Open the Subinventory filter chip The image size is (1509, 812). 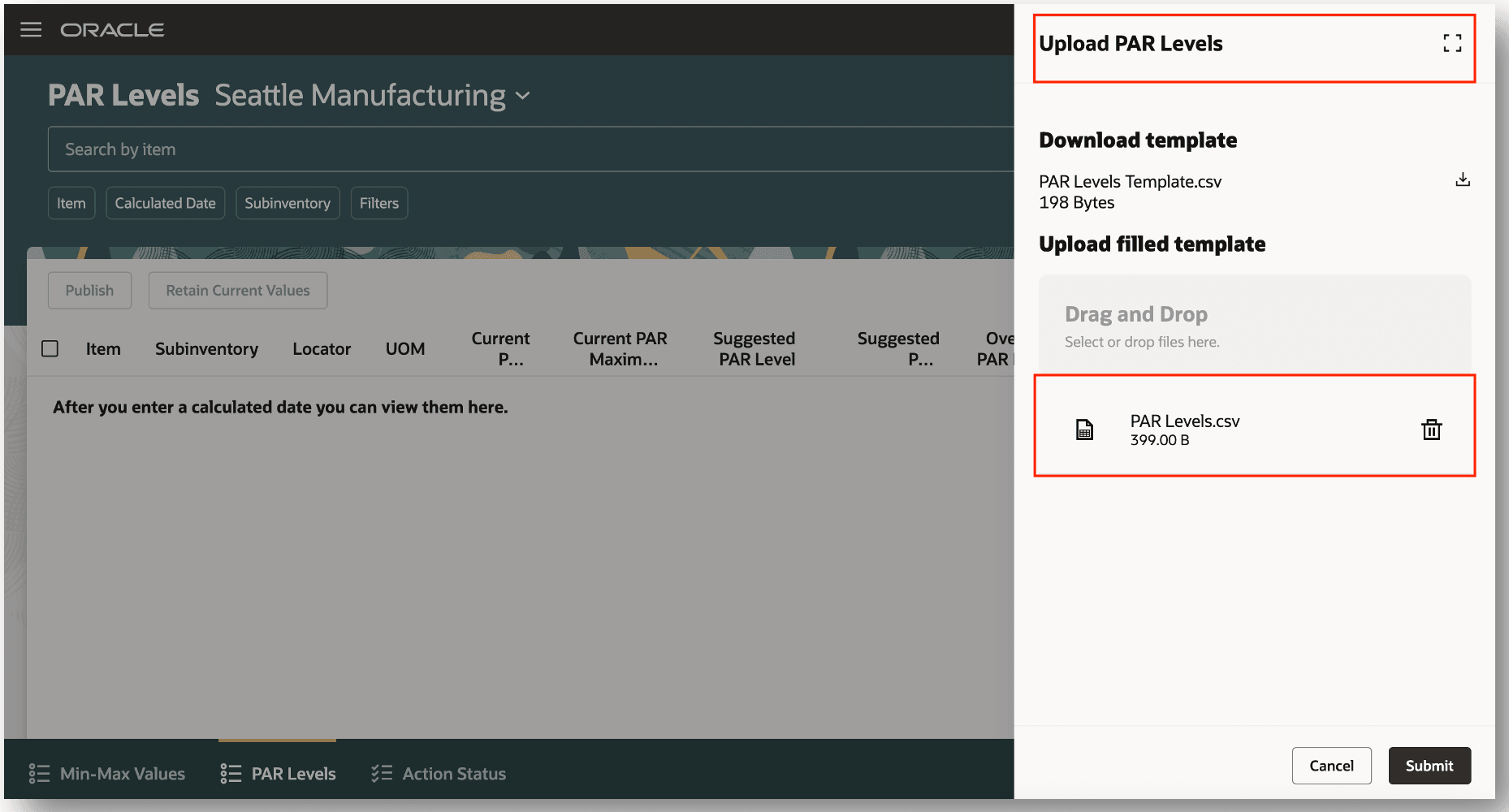tap(288, 203)
